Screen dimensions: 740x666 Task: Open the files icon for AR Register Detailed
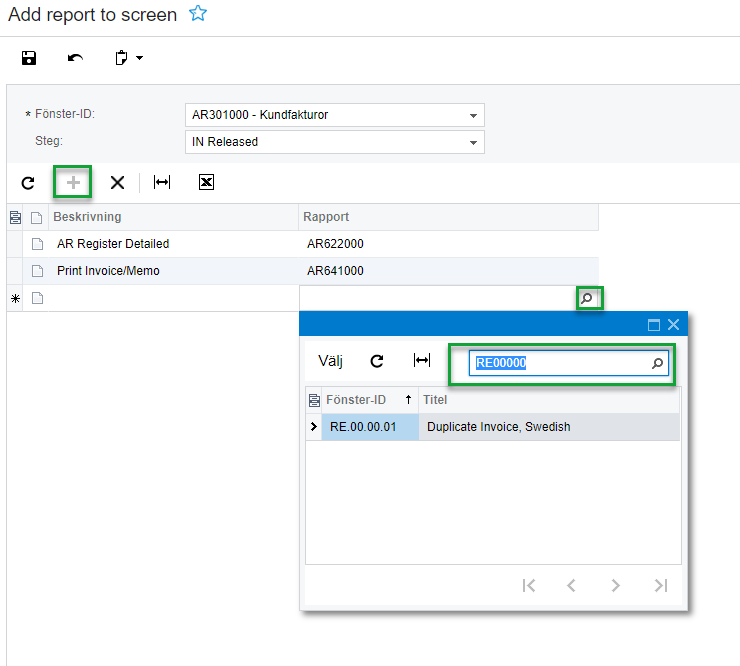(37, 244)
